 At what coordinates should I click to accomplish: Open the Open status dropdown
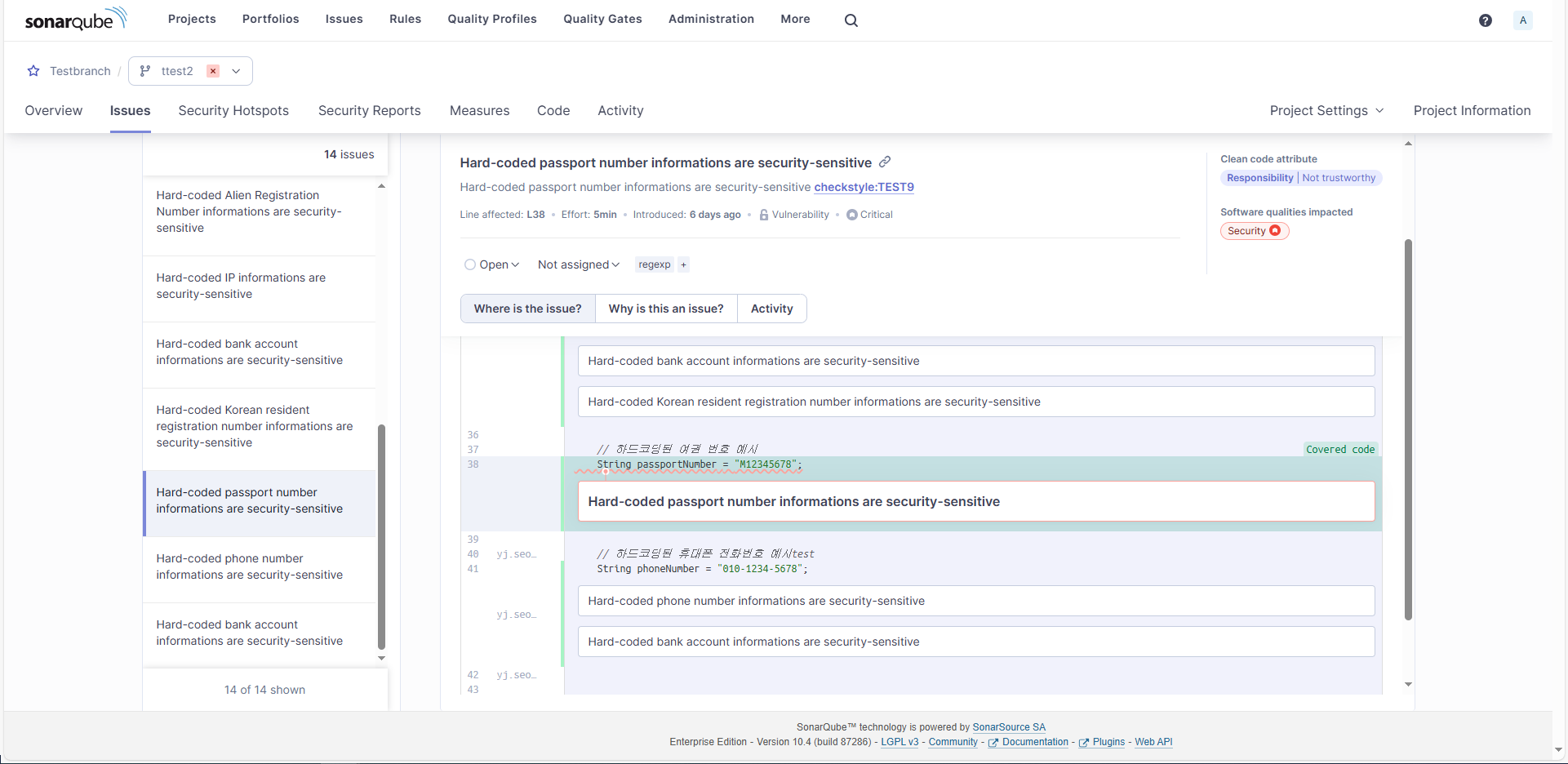tap(492, 264)
